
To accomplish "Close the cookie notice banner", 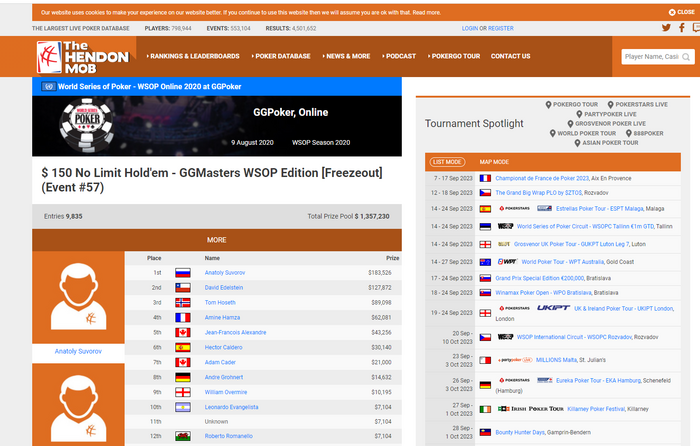I will point(681,12).
